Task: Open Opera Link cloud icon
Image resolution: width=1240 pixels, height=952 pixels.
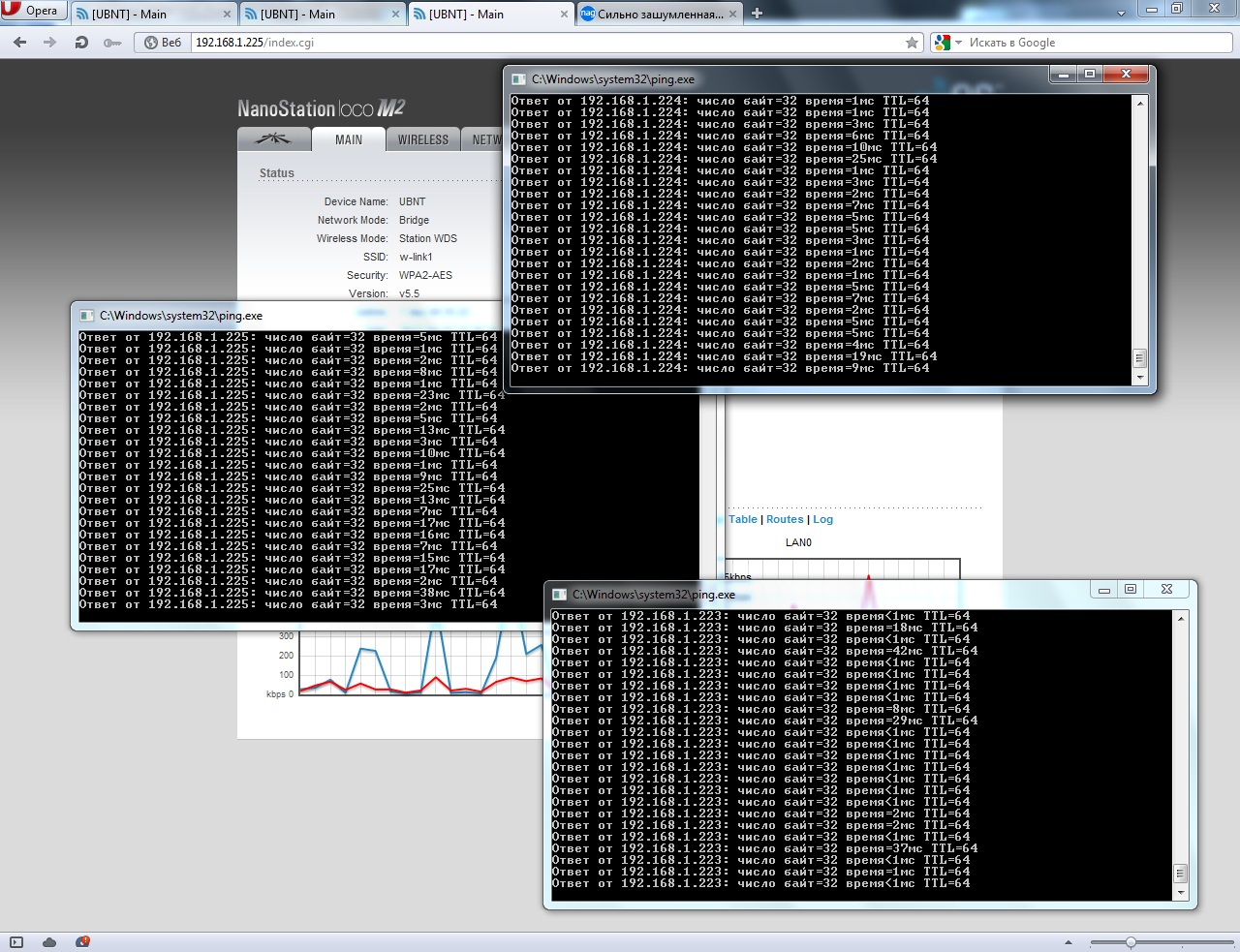Action: tap(49, 941)
